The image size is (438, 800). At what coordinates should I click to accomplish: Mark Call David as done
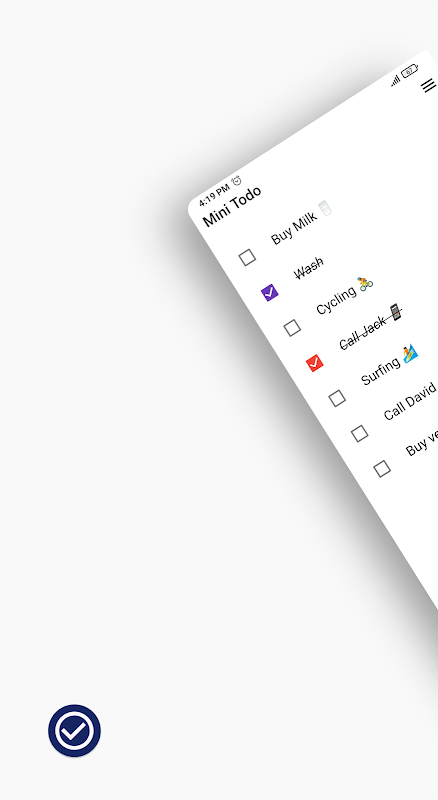point(359,433)
